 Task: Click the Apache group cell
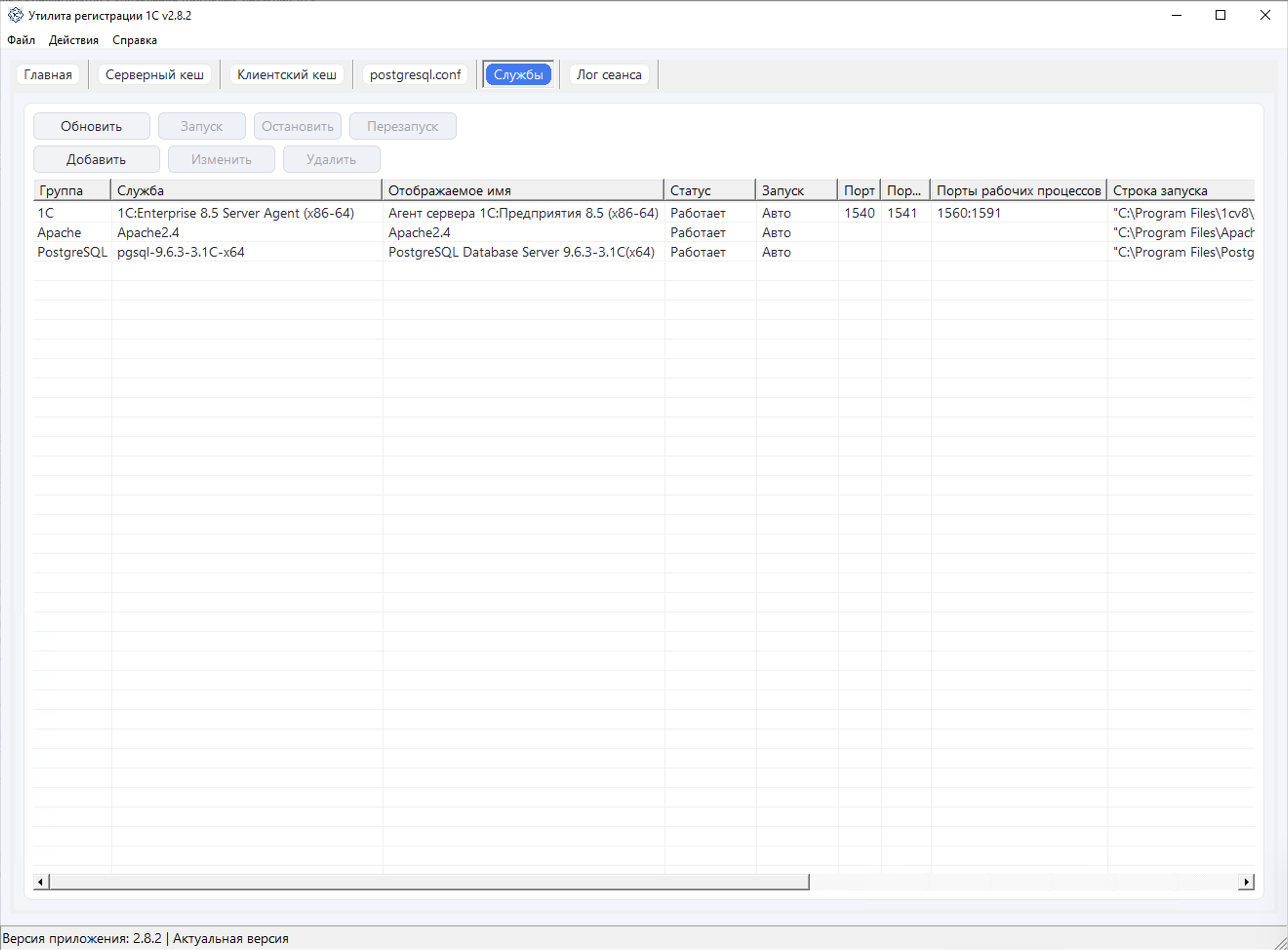point(73,232)
